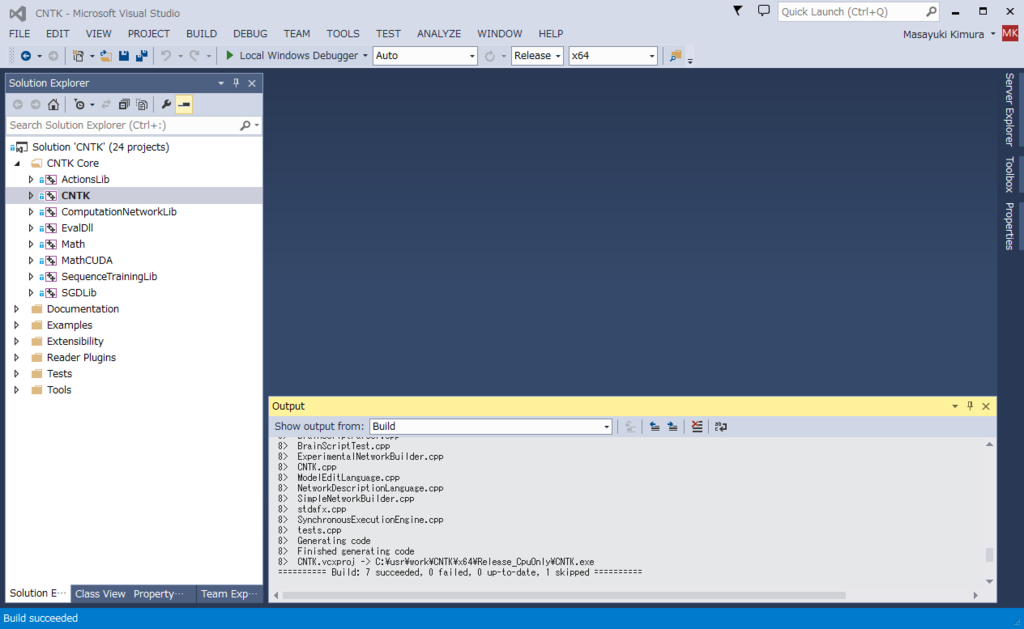Expand the Documentation folder
The image size is (1024, 629).
pyautogui.click(x=17, y=309)
